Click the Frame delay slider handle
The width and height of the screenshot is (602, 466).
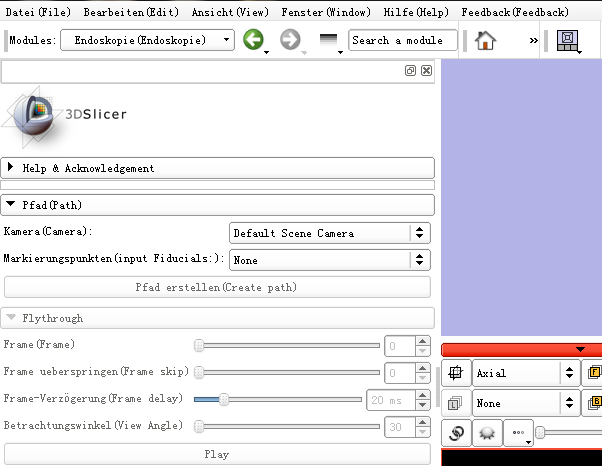tap(224, 399)
